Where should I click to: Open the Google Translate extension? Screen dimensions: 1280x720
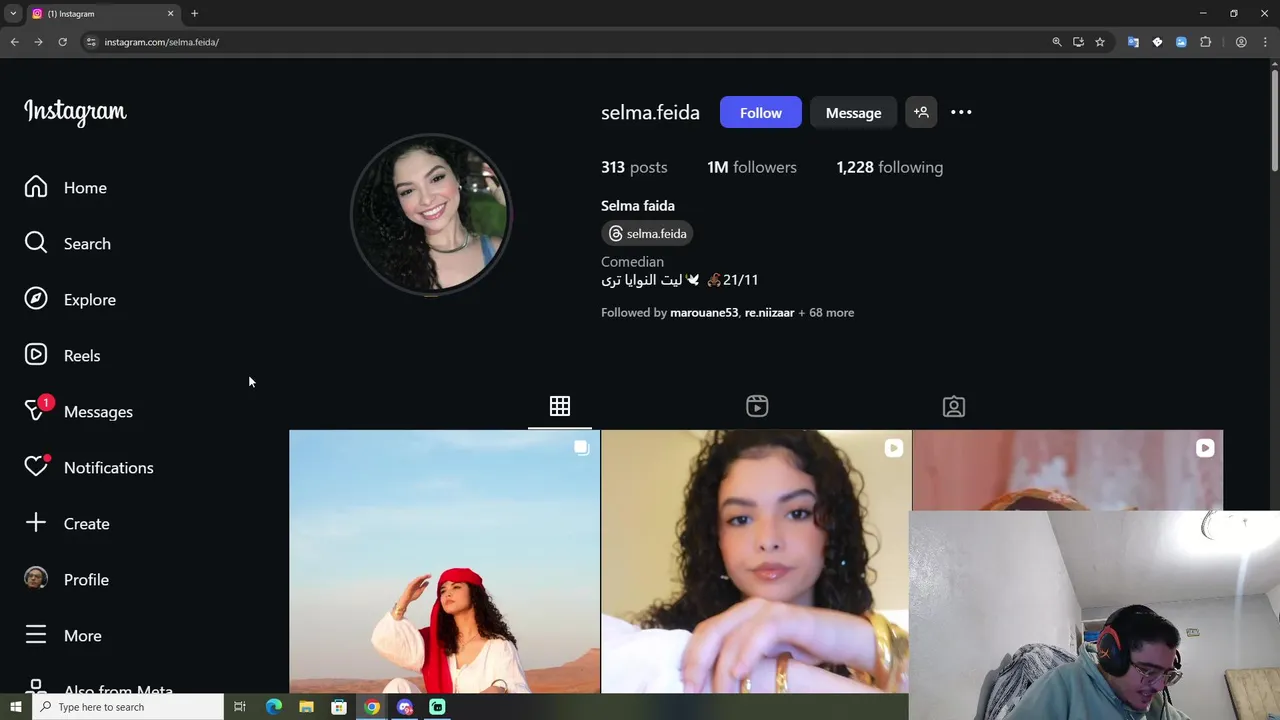tap(1133, 42)
